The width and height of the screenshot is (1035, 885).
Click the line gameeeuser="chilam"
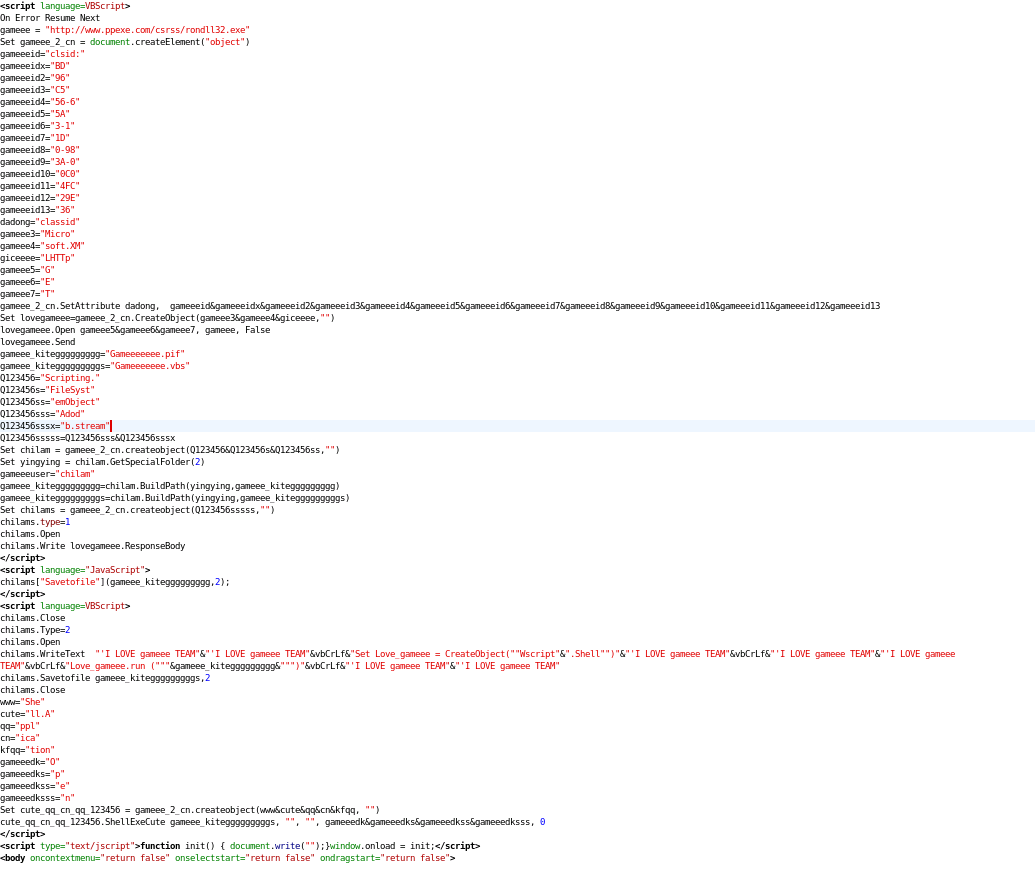point(48,474)
